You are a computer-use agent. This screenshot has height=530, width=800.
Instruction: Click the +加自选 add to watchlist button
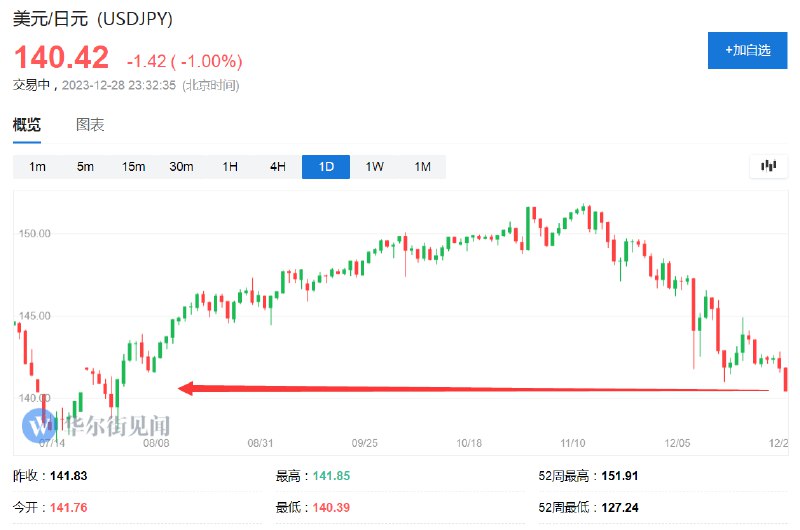747,50
